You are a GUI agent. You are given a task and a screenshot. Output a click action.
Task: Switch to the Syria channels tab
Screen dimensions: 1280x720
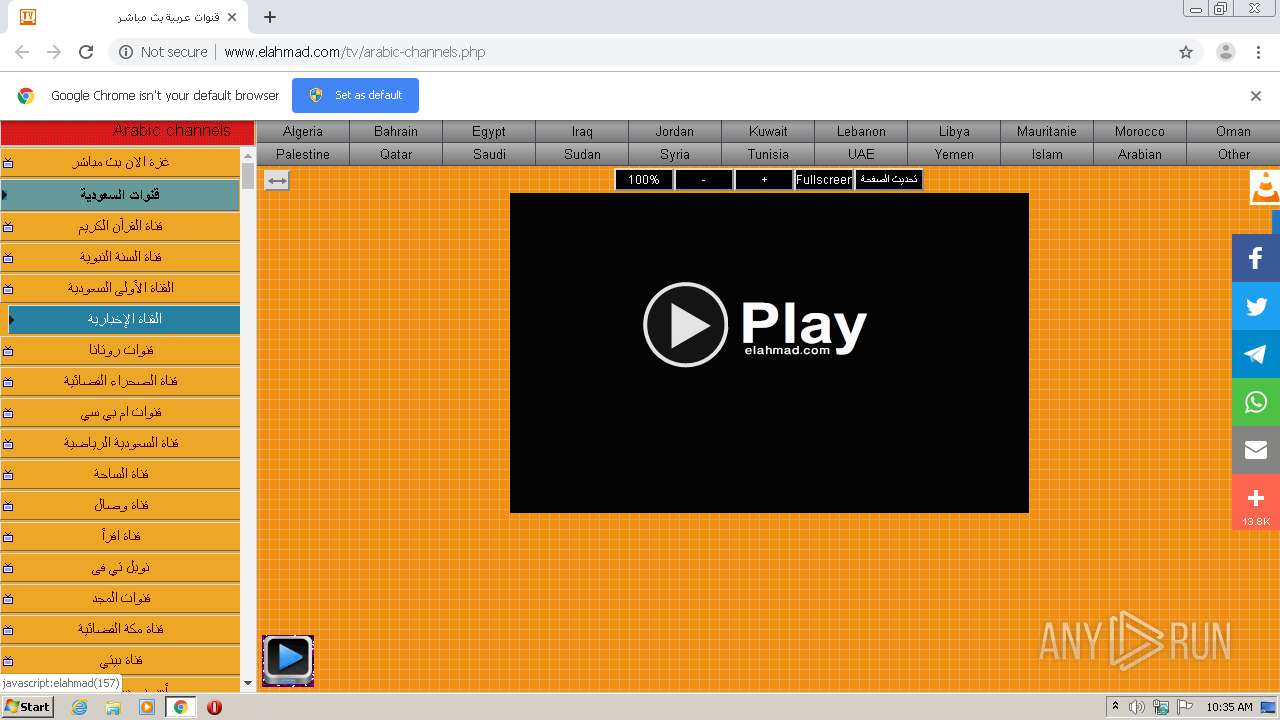point(675,154)
